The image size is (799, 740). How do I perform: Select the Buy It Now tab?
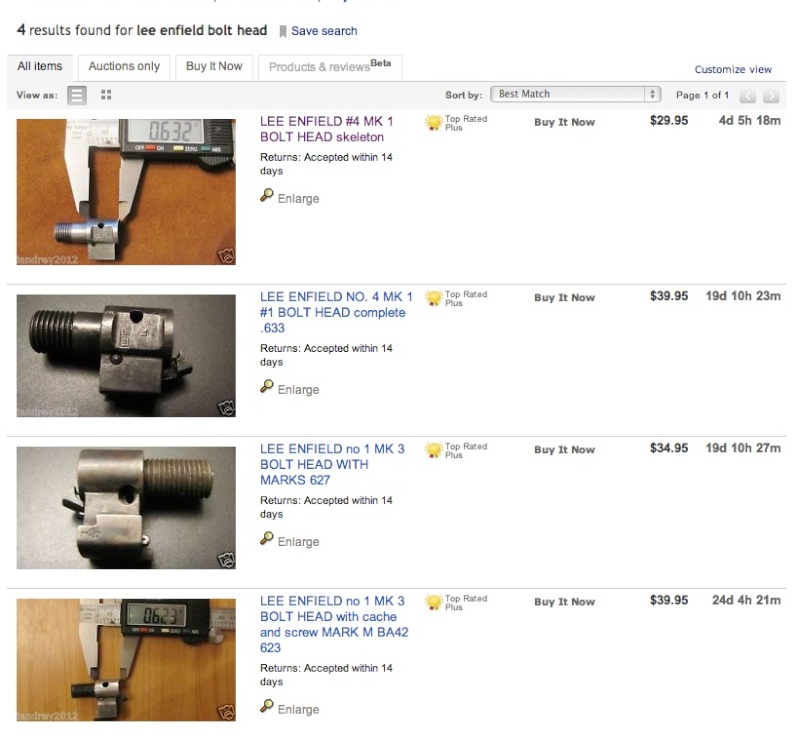point(214,67)
